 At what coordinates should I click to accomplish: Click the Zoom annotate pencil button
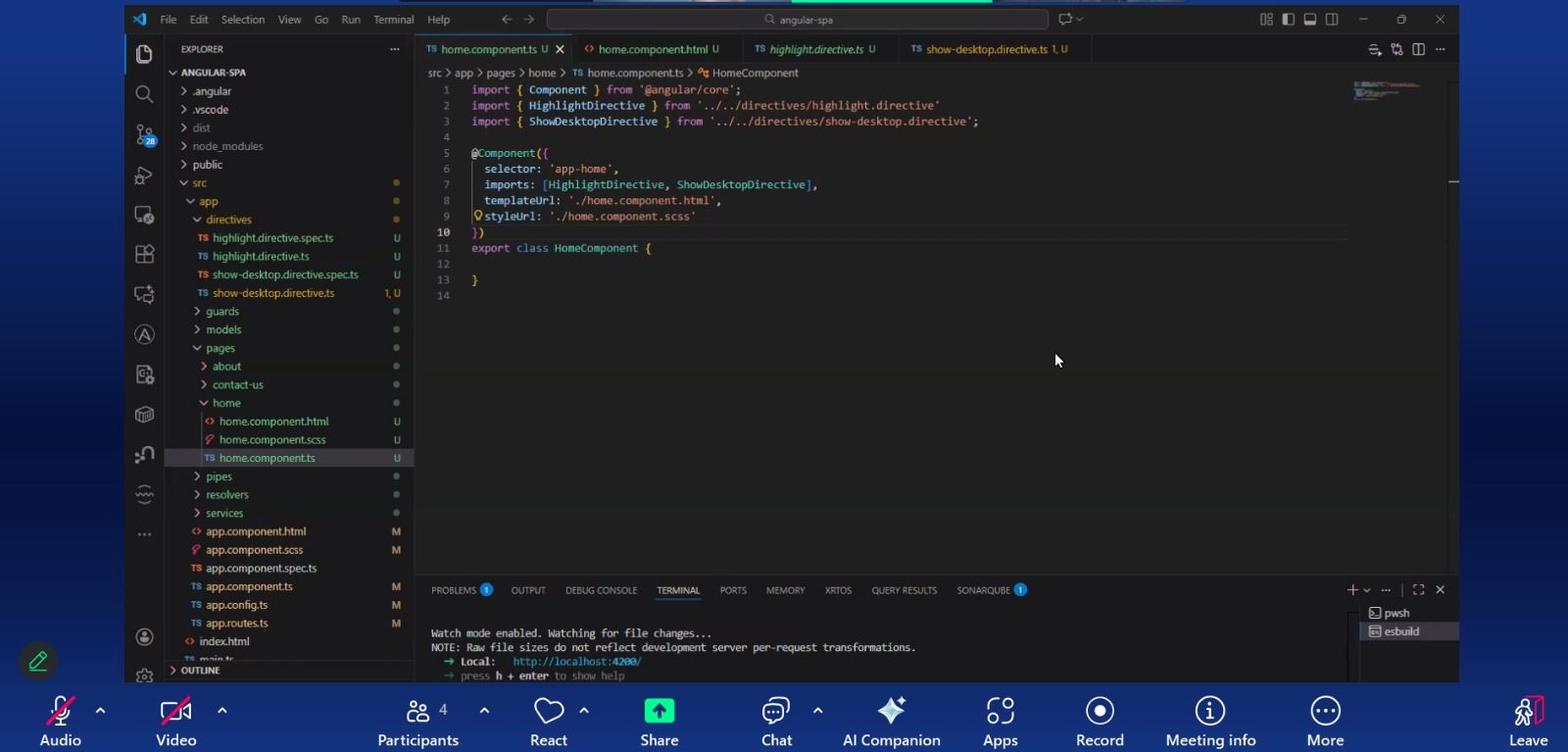coord(38,662)
